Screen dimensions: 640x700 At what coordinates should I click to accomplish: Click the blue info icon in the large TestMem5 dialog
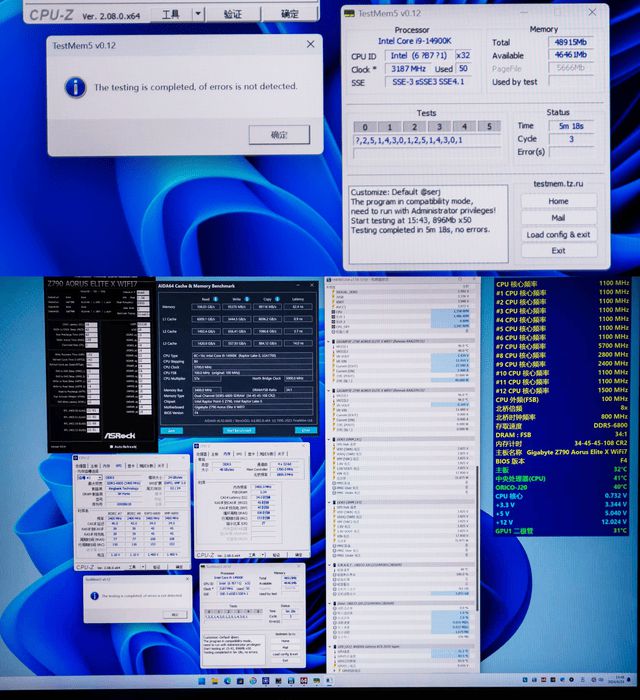(x=75, y=87)
